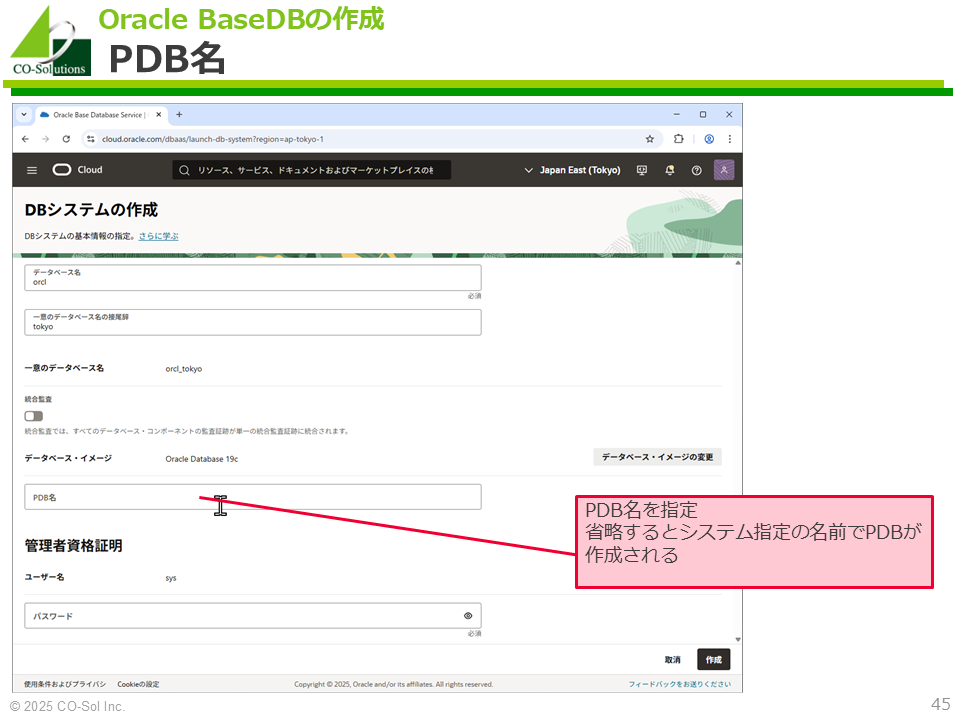Click the scrollbar up arrow
This screenshot has width=960, height=720.
[x=738, y=263]
